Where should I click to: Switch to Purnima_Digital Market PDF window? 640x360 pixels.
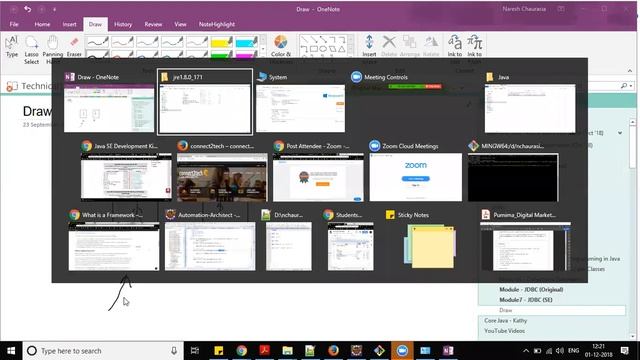pos(525,240)
